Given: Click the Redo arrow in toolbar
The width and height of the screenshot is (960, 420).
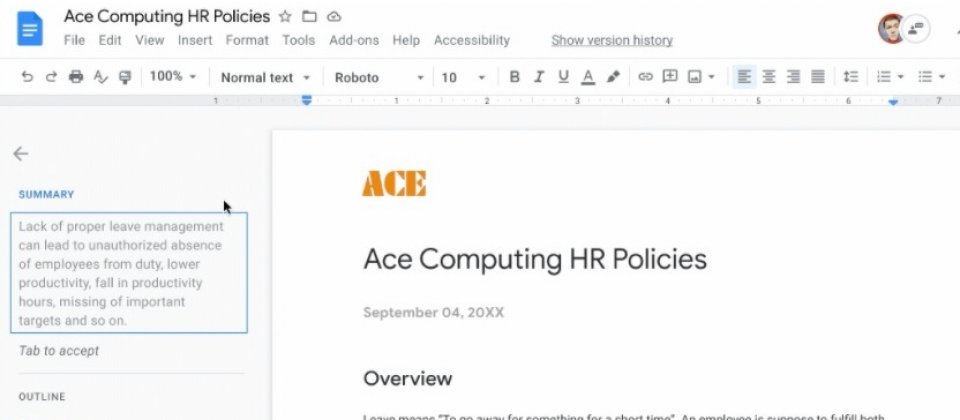Looking at the screenshot, I should [x=51, y=77].
